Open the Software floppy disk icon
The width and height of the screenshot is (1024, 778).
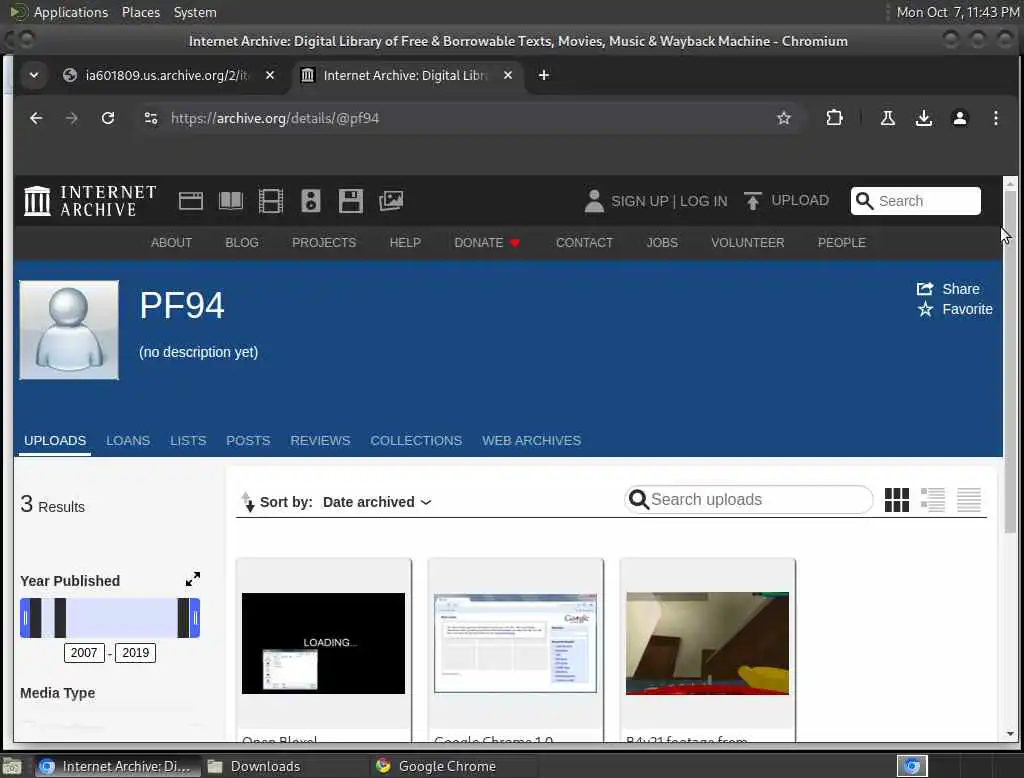pos(351,201)
